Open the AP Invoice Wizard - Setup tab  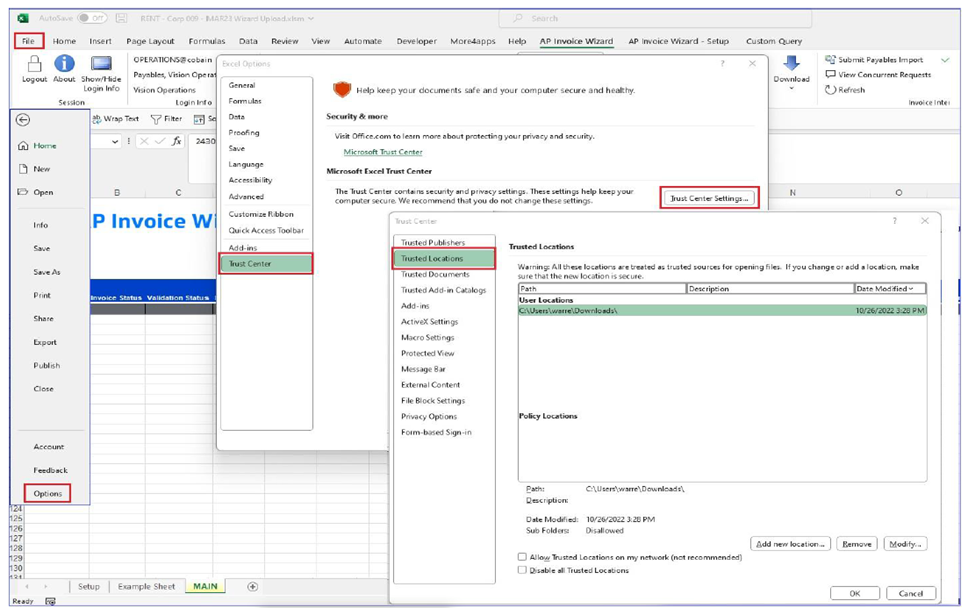pos(678,41)
